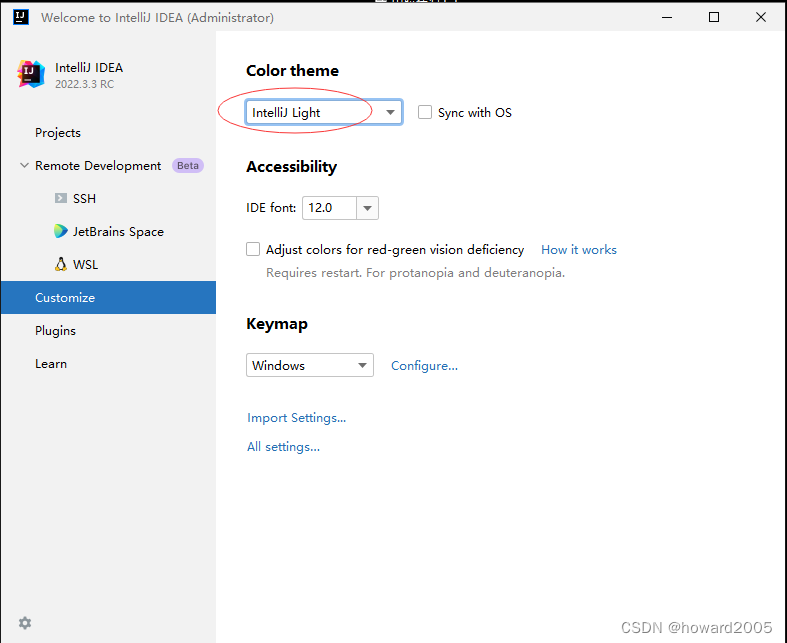Select Remote Development in sidebar
Screen dimensions: 787x643
[x=98, y=166]
